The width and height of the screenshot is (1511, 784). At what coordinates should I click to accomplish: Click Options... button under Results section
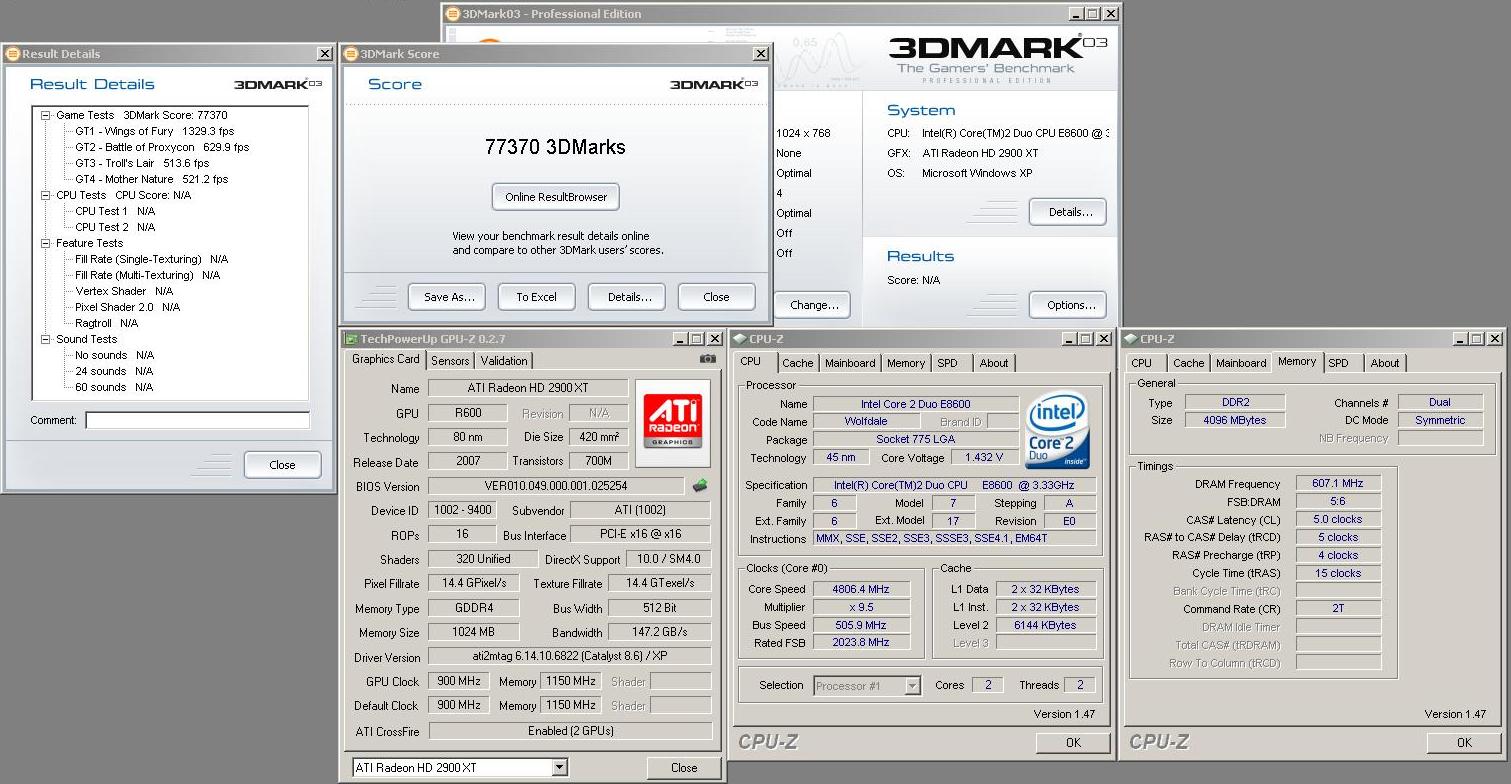tap(1068, 305)
